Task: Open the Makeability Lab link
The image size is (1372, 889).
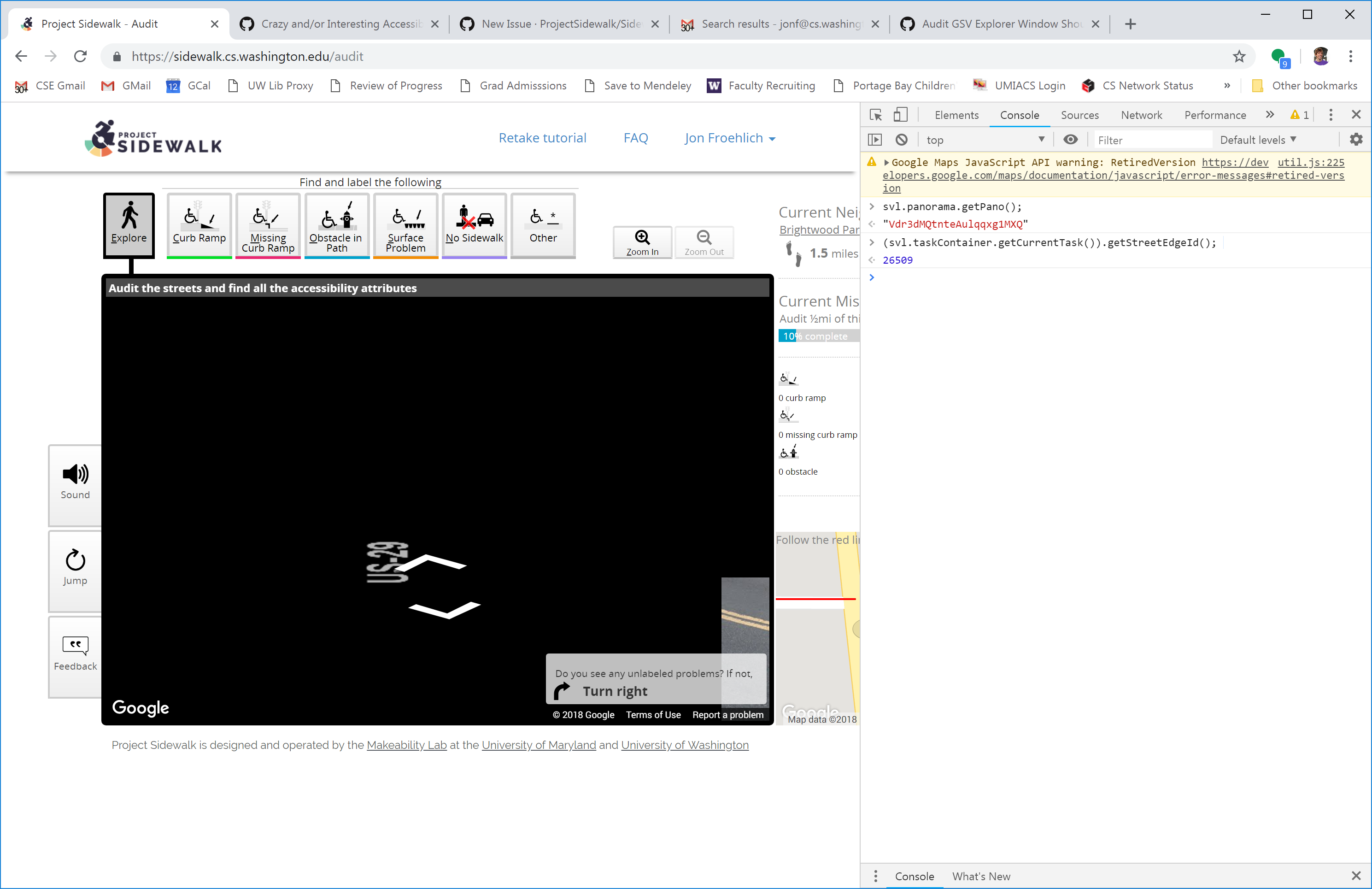Action: pos(406,745)
